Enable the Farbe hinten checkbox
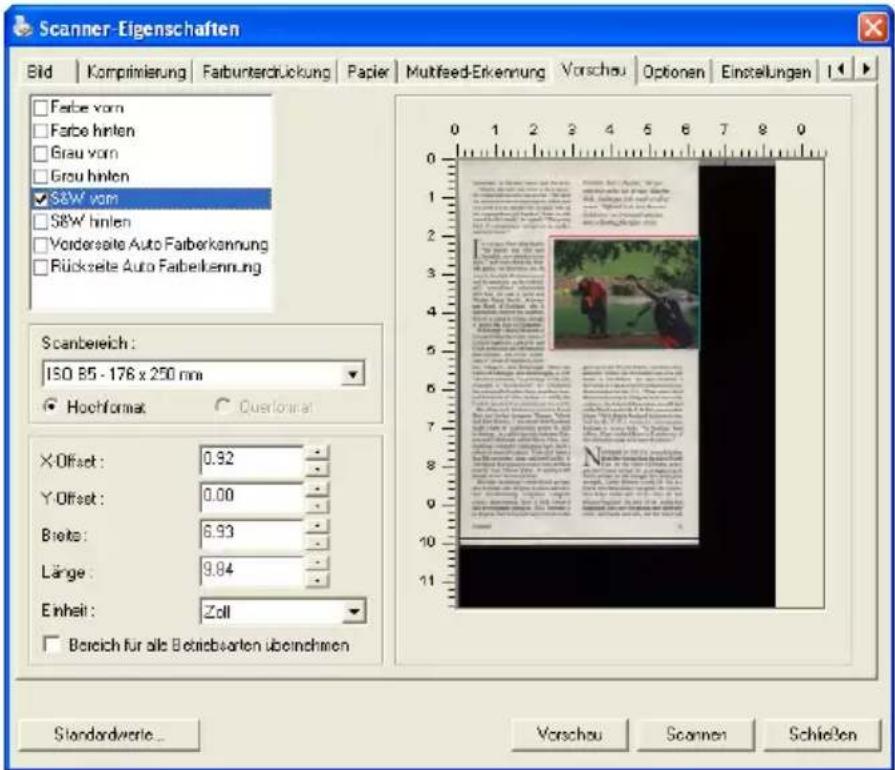Screen dimensions: 895x770 coord(41,131)
